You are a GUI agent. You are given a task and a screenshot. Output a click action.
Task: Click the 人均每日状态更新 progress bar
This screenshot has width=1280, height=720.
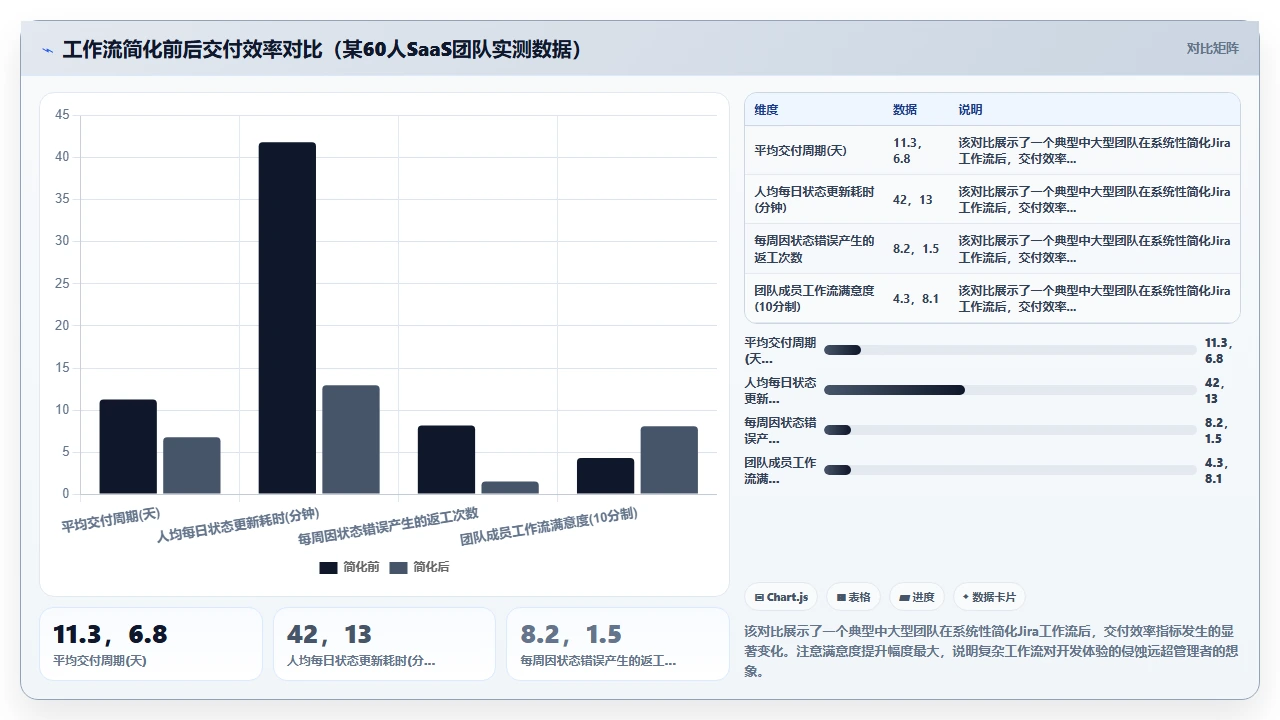click(1010, 390)
